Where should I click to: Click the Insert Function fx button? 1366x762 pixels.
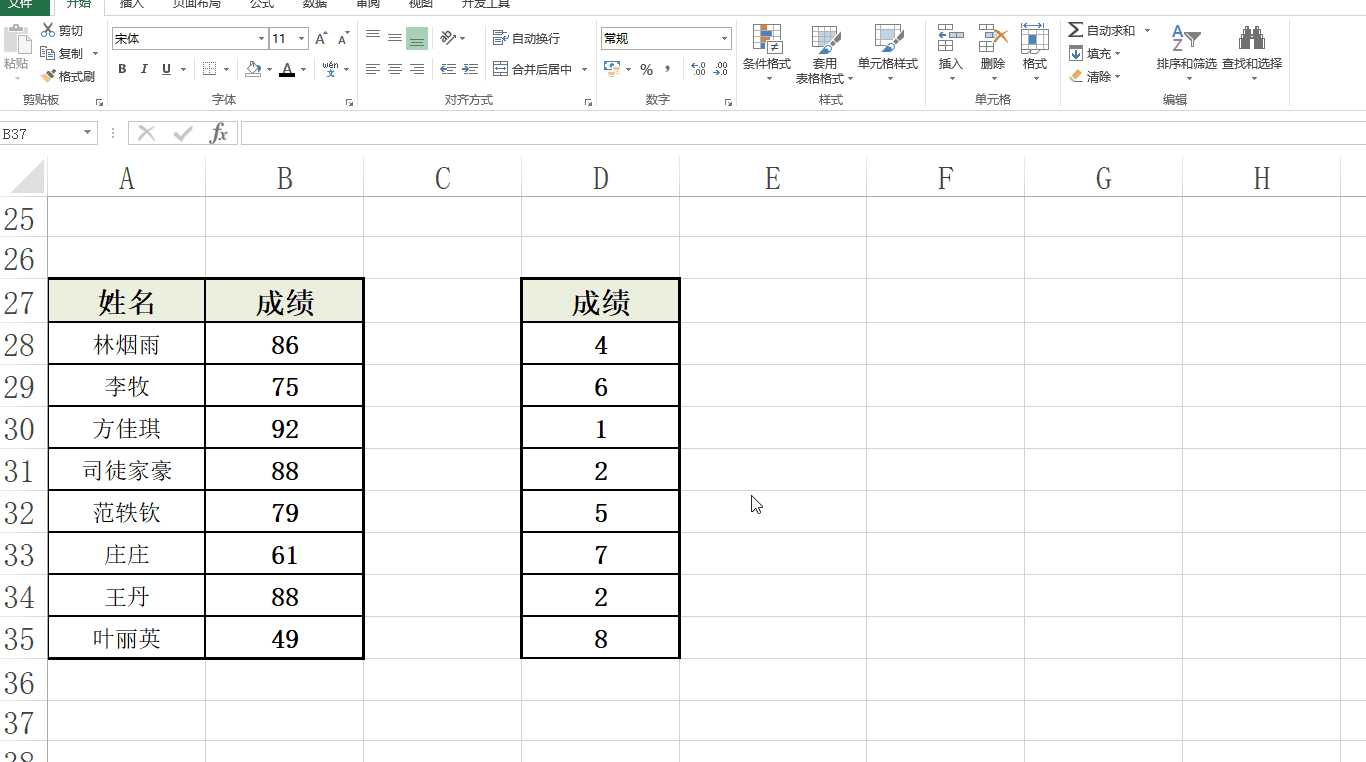coord(219,133)
